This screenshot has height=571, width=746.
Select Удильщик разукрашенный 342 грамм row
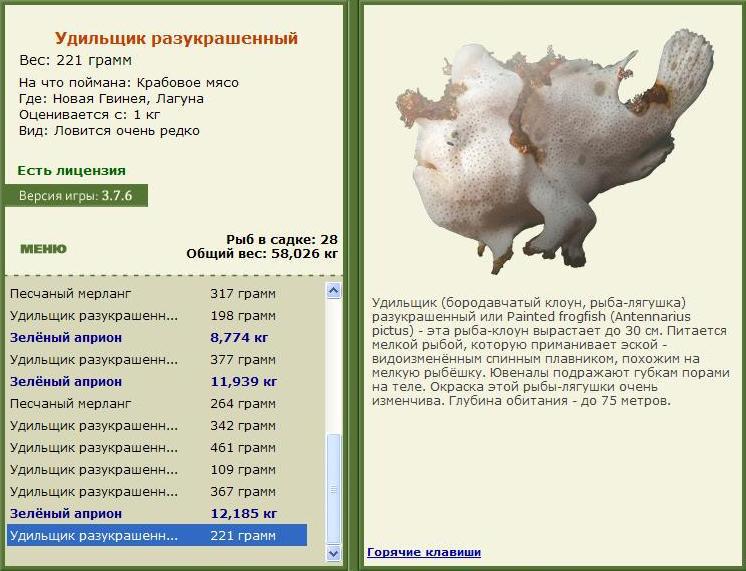[x=157, y=425]
